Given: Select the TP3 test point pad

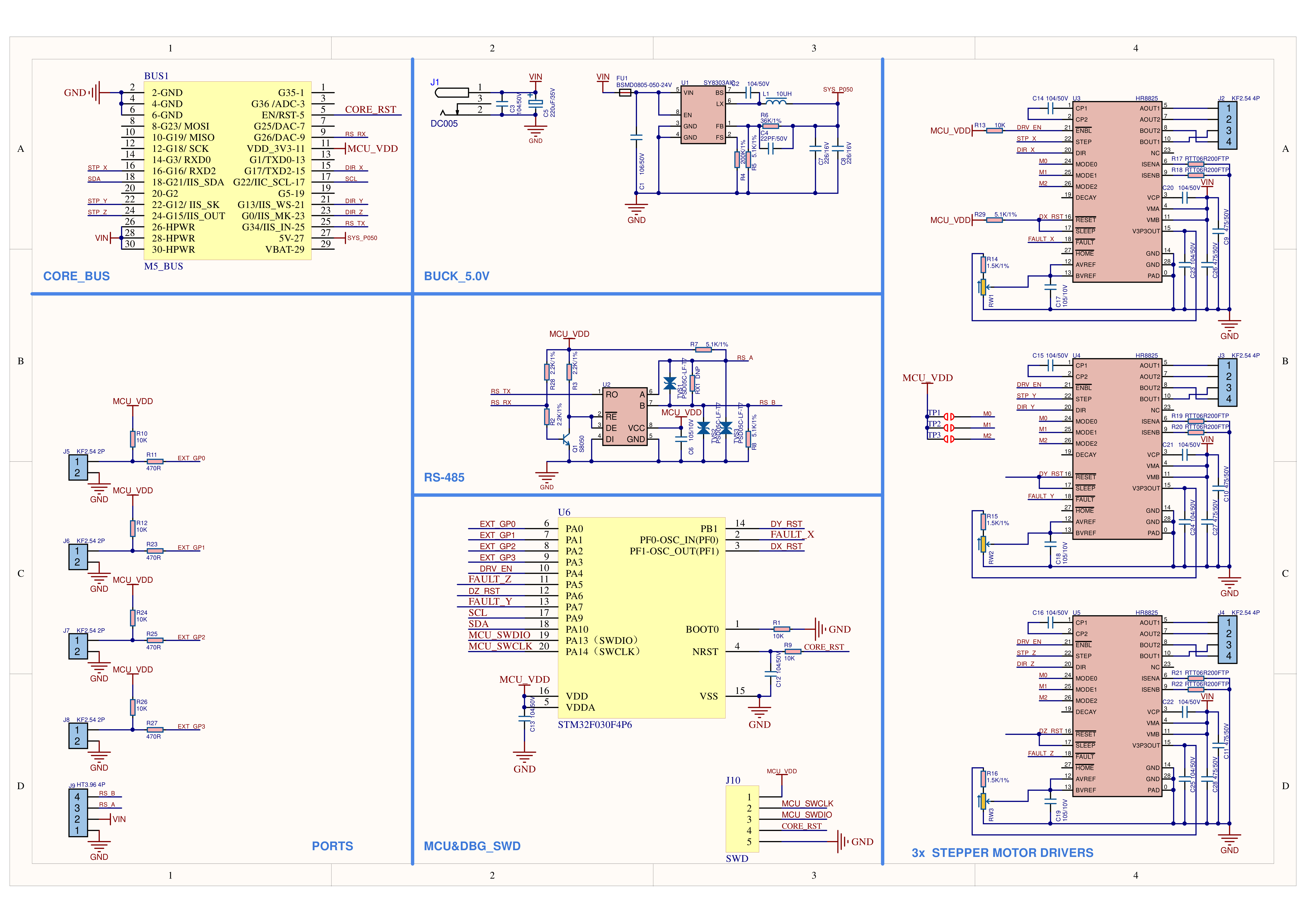Looking at the screenshot, I should (949, 439).
